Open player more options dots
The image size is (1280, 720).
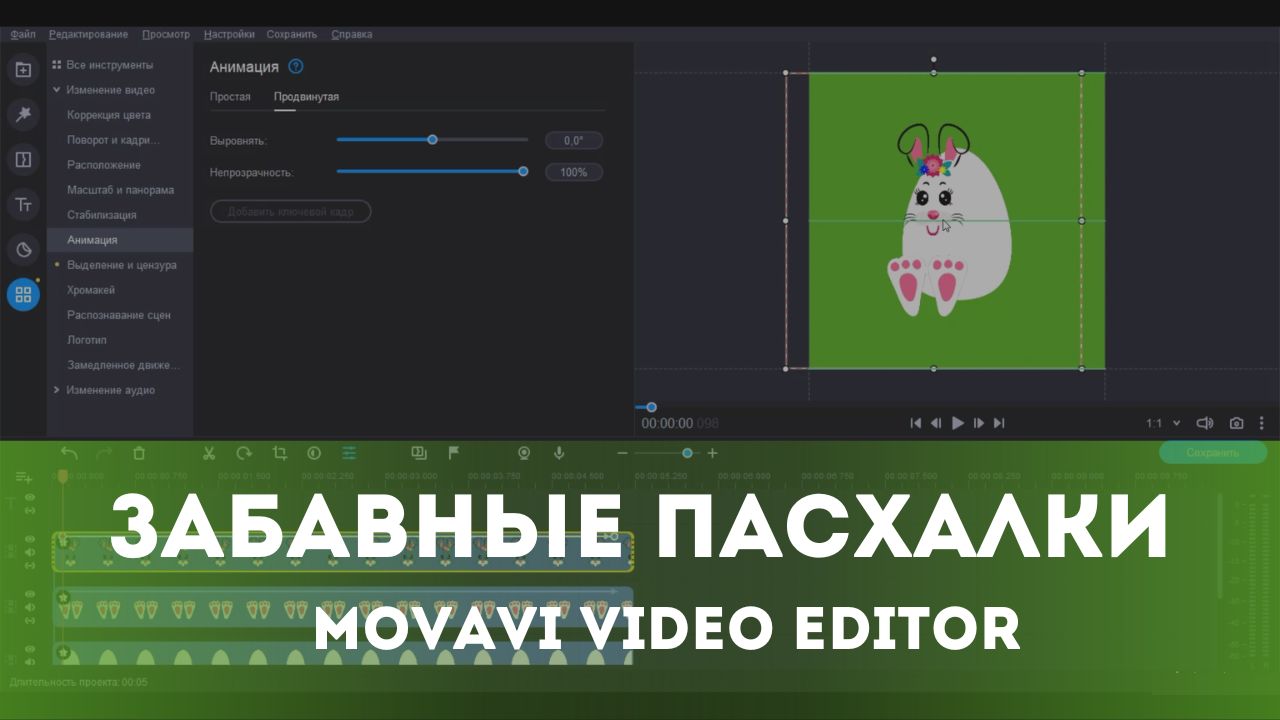pos(1262,423)
